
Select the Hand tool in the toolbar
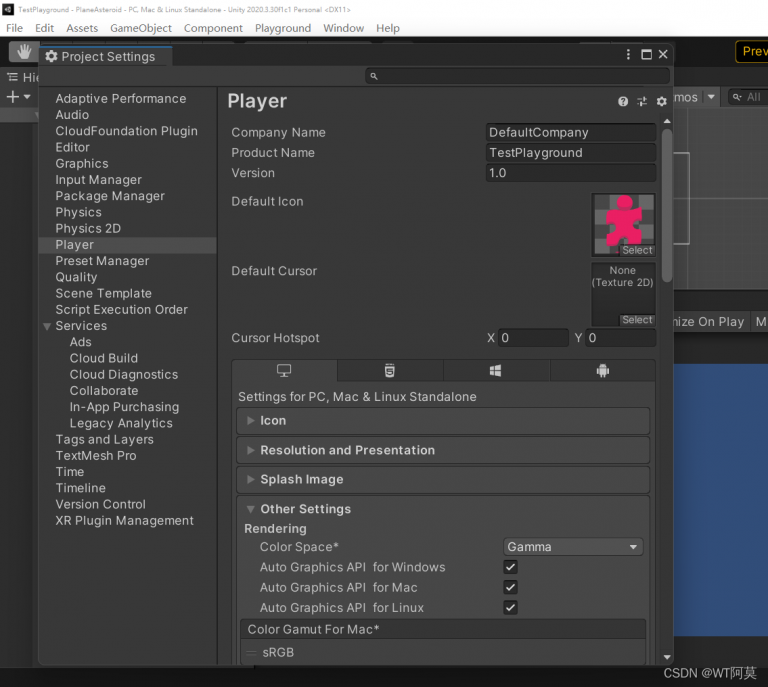tap(24, 51)
